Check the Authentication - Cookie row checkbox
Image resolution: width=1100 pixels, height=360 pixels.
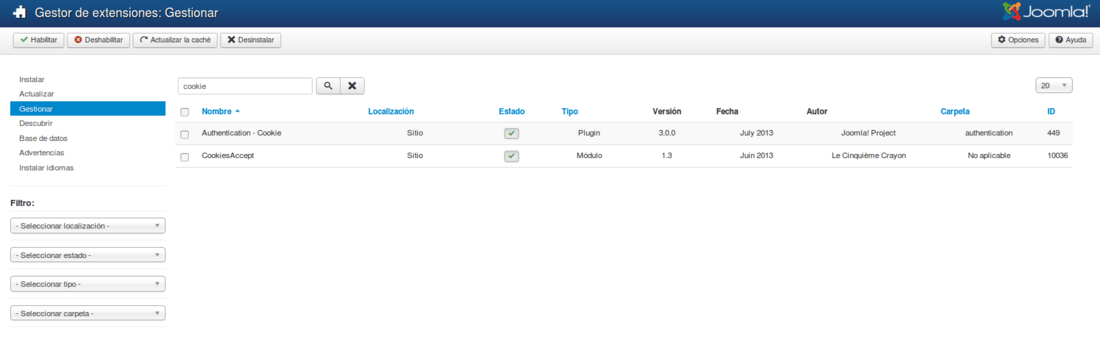(x=185, y=134)
